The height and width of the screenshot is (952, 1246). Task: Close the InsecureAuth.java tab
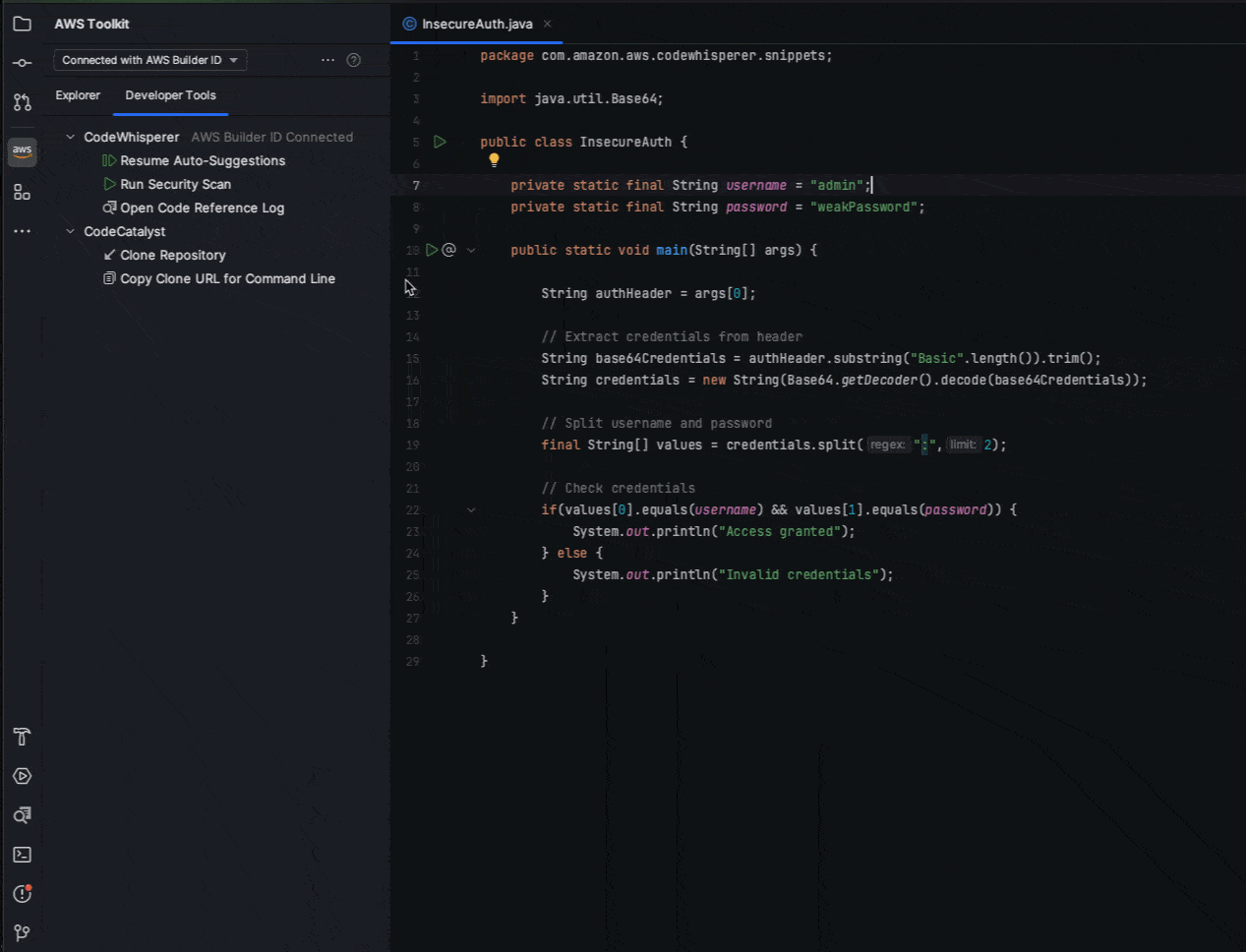pos(548,24)
